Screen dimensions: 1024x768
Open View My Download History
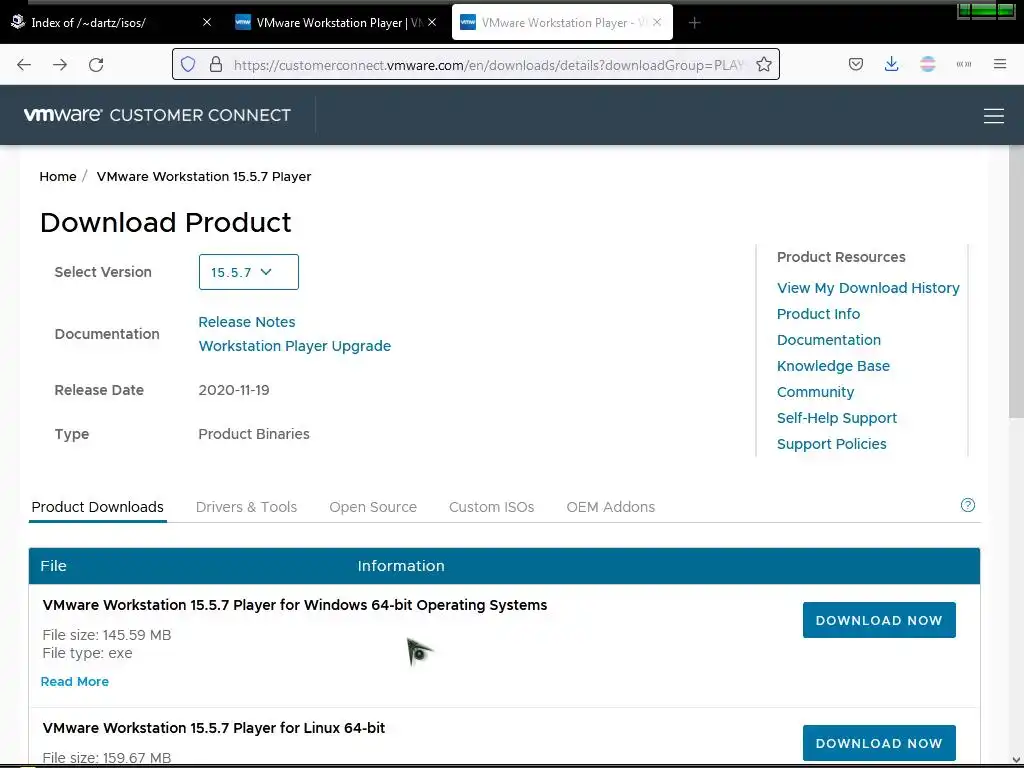[868, 288]
